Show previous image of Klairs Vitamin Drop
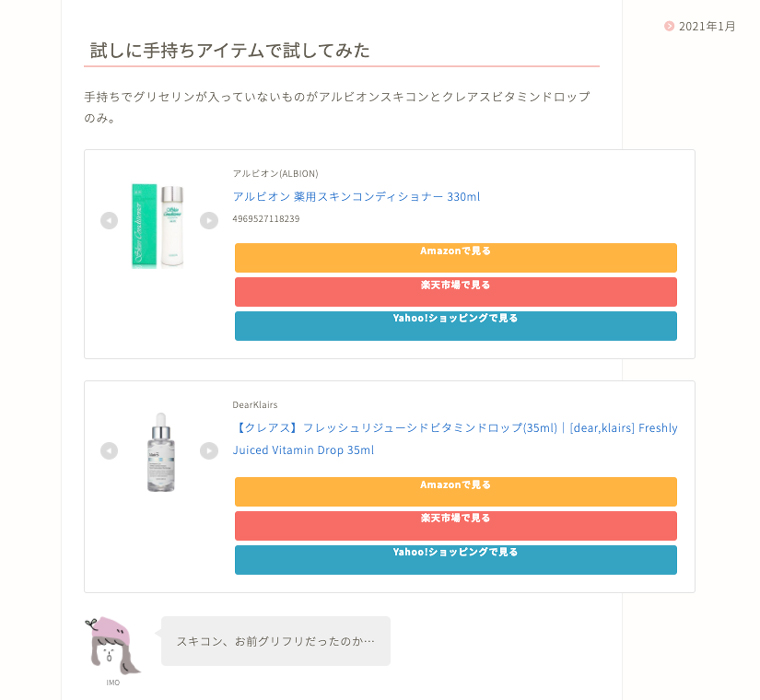The image size is (760, 700). click(x=109, y=451)
